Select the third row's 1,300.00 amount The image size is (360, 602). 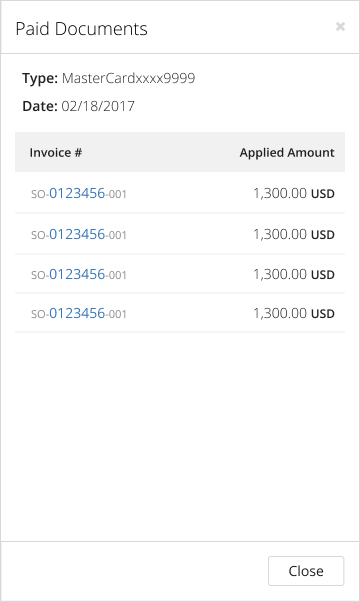(x=280, y=274)
